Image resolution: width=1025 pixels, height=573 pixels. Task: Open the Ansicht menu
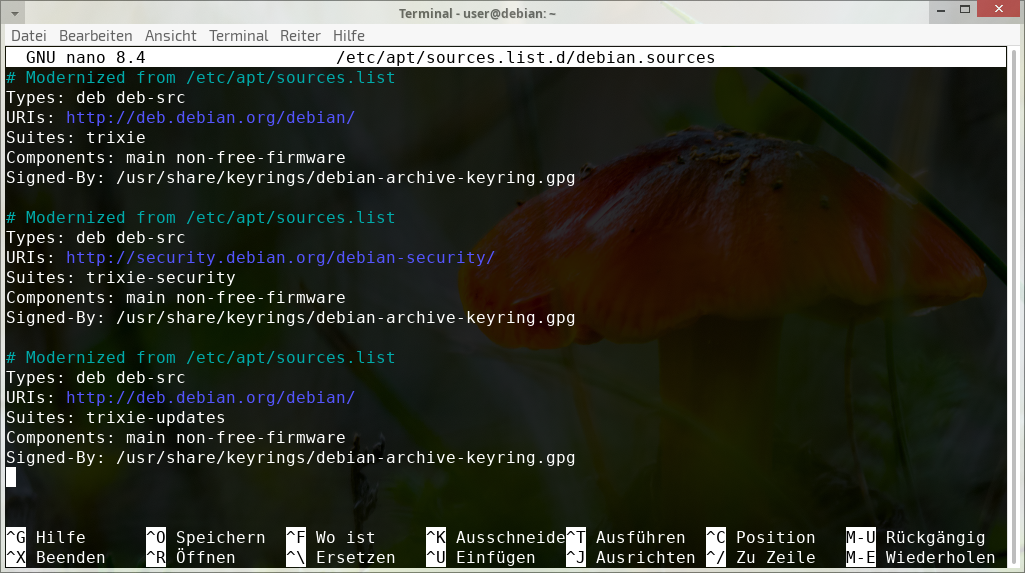click(170, 35)
